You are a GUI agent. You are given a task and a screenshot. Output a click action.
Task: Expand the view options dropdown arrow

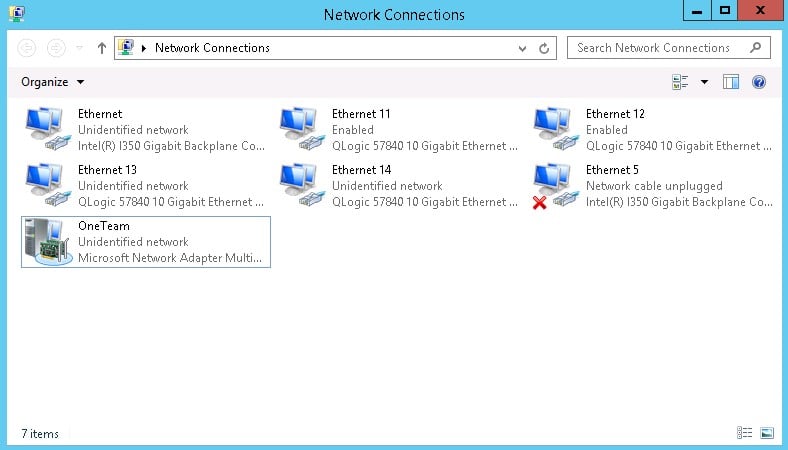[x=705, y=82]
